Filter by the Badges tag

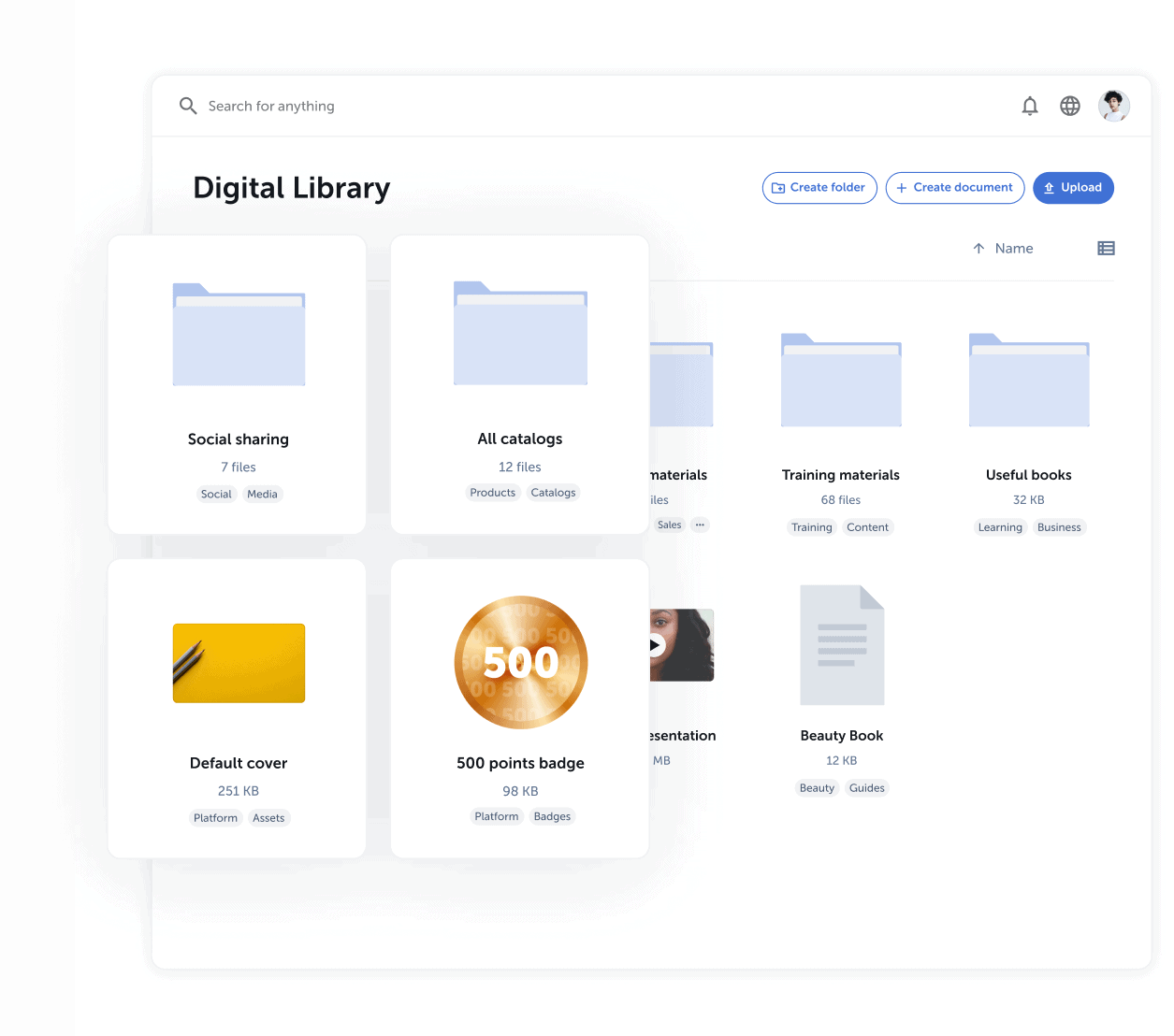[552, 817]
